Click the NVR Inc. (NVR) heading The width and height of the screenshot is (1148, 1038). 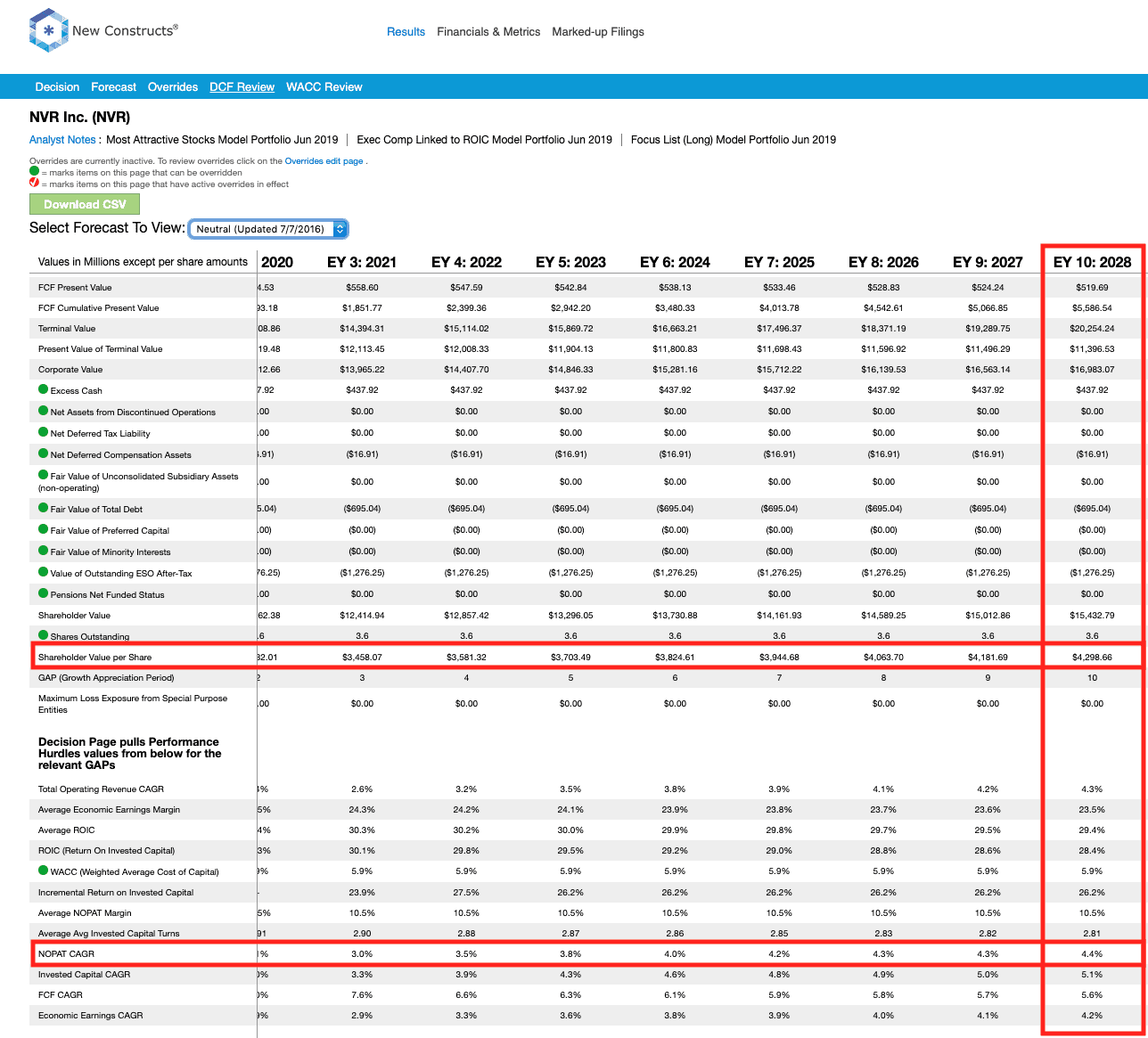[79, 117]
